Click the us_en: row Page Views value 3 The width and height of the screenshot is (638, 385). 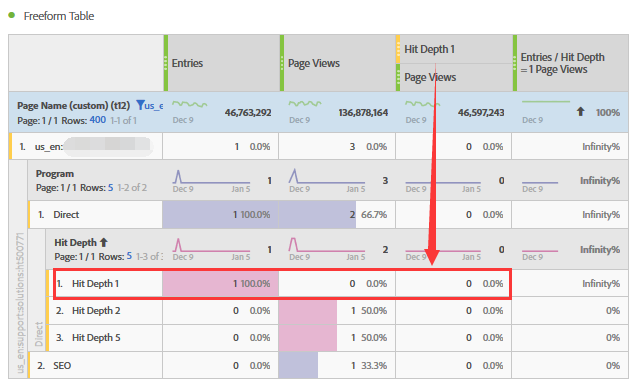352,147
